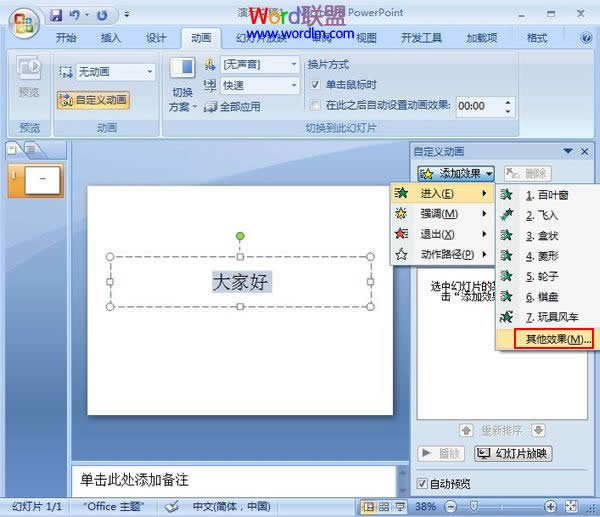Switch to the Add-Ins ribbon tab
600x517 pixels.
point(481,38)
